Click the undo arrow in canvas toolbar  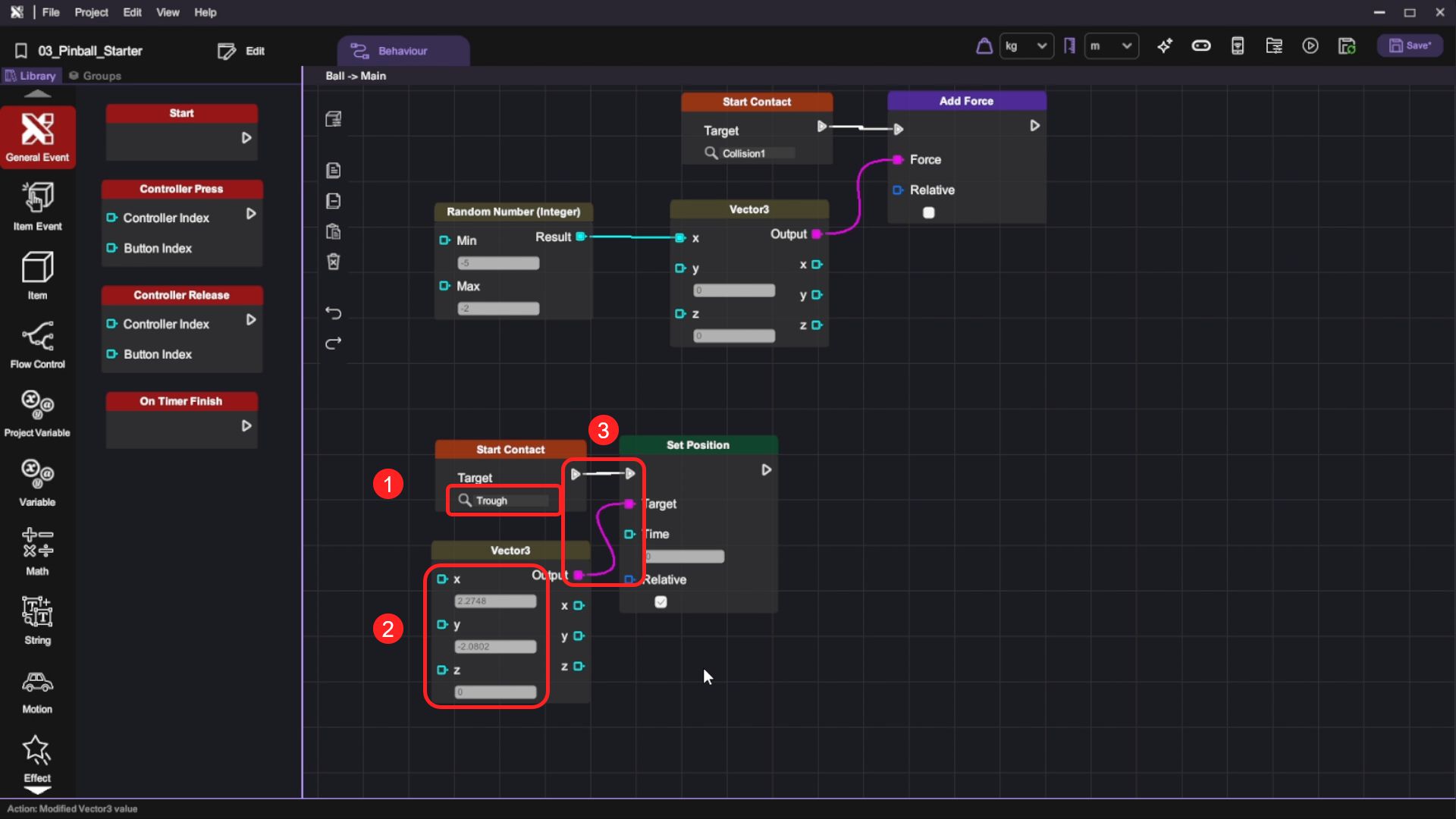pyautogui.click(x=333, y=313)
